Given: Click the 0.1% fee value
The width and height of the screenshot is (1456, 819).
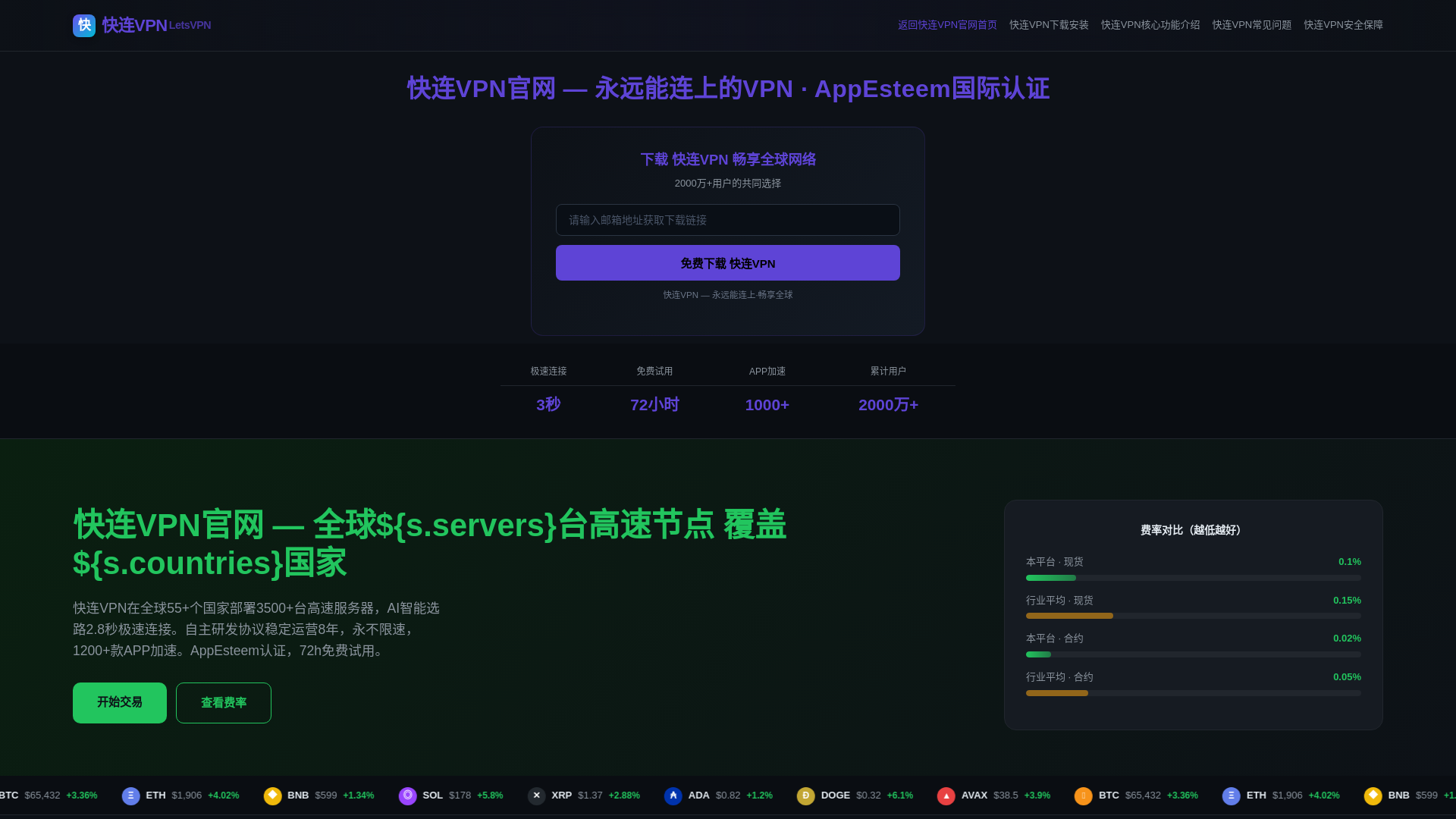Looking at the screenshot, I should 1350,562.
